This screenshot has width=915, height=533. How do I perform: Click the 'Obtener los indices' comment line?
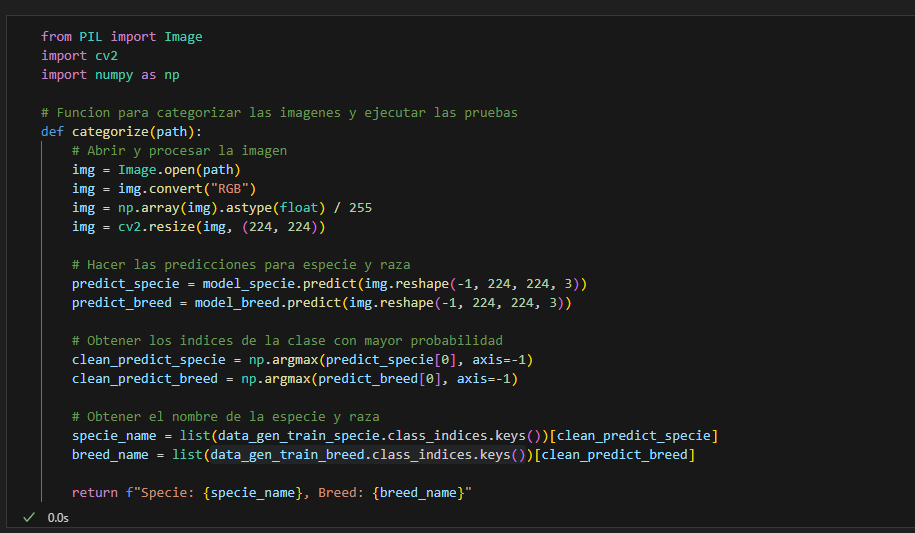pyautogui.click(x=287, y=341)
